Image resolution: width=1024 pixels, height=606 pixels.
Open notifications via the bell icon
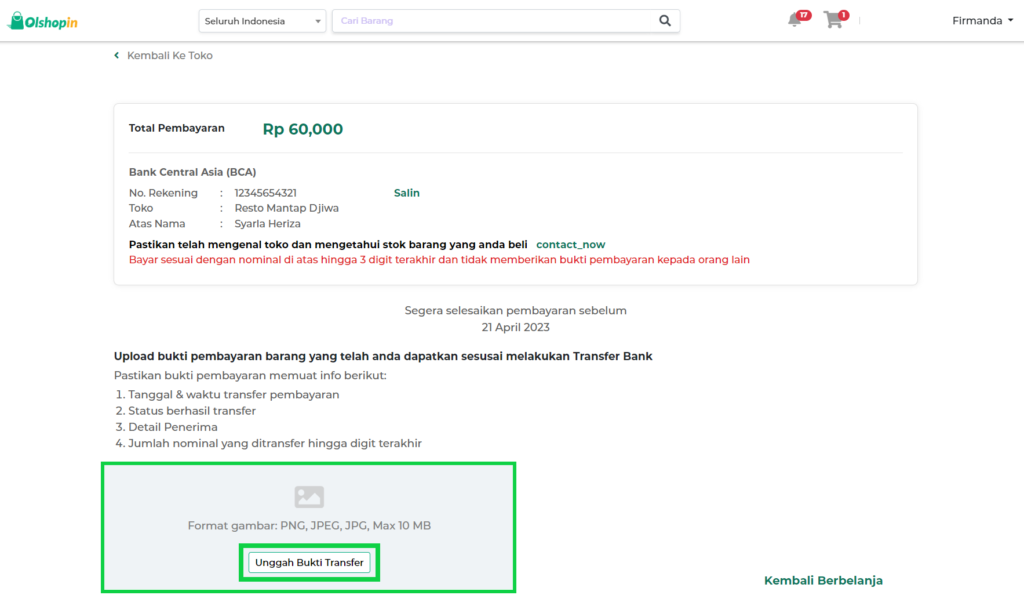[795, 20]
